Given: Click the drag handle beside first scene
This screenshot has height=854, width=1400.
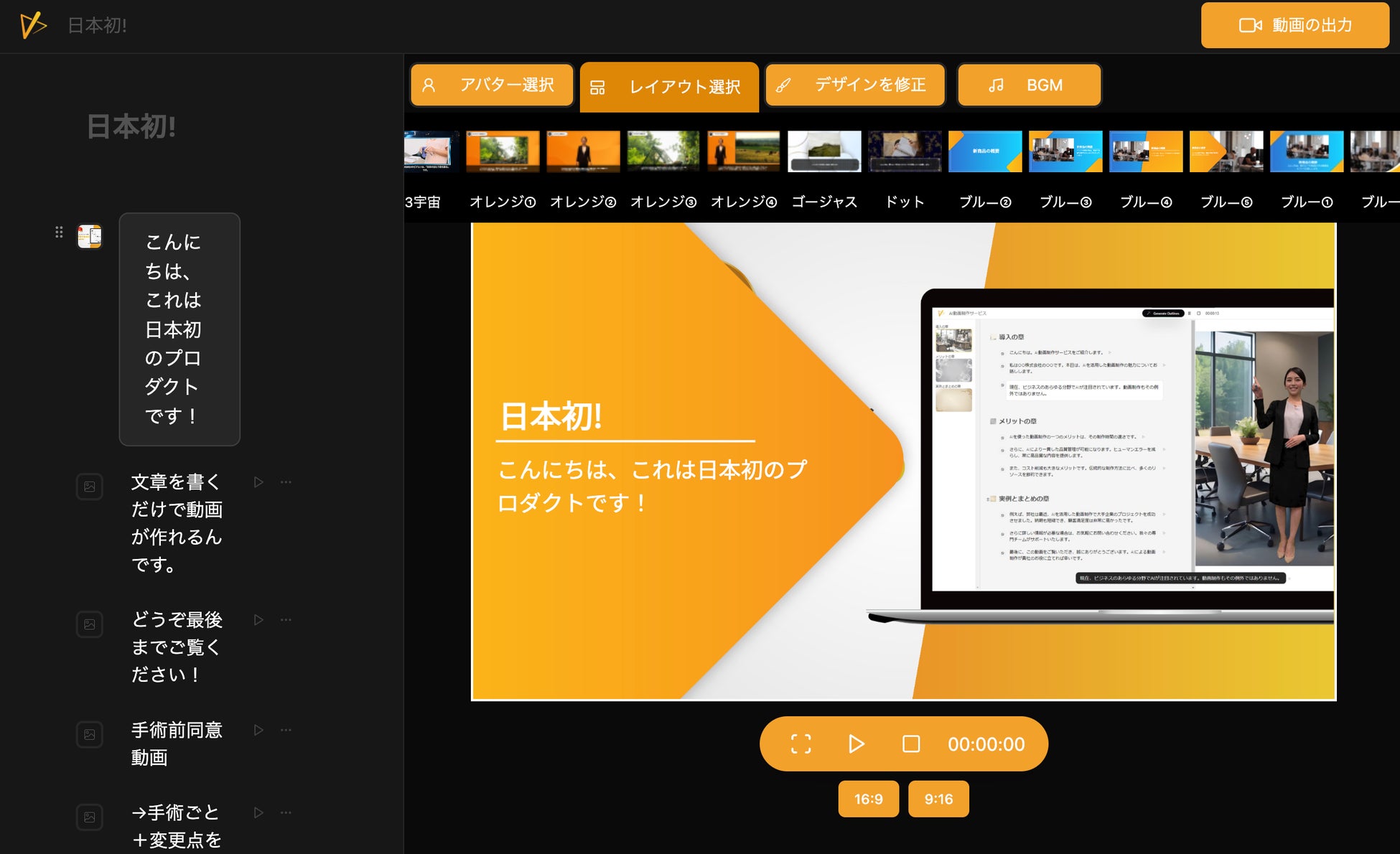Looking at the screenshot, I should 59,232.
